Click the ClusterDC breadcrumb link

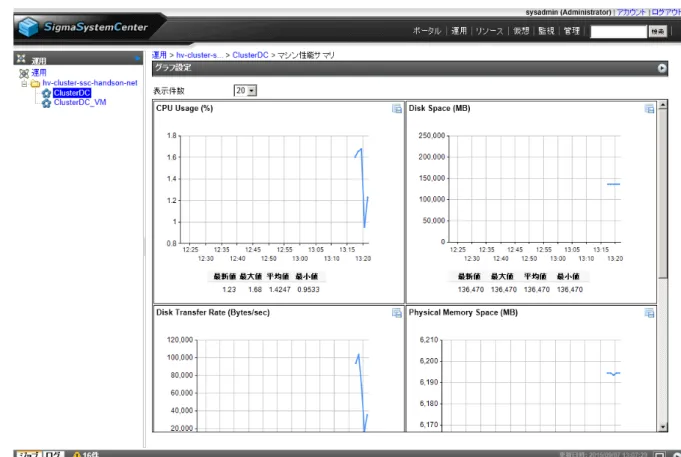(x=250, y=55)
